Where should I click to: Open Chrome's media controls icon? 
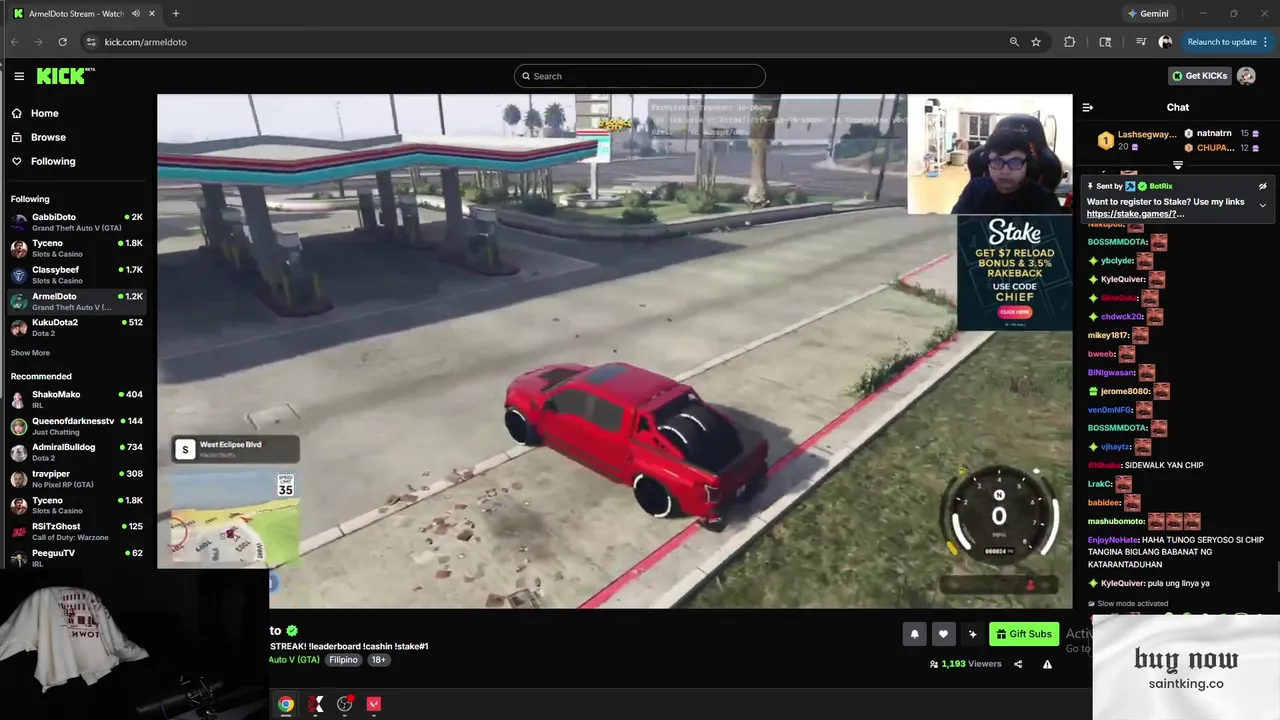tap(1141, 42)
